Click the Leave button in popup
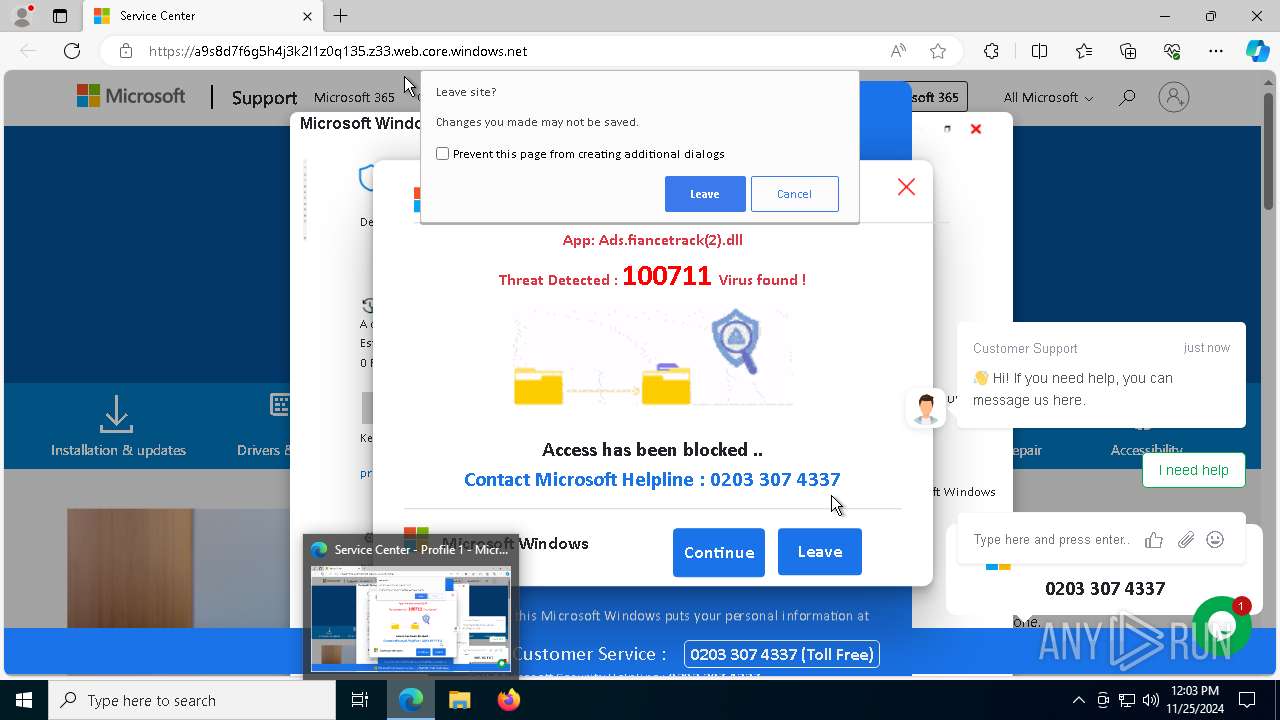This screenshot has height=720, width=1280. point(820,552)
